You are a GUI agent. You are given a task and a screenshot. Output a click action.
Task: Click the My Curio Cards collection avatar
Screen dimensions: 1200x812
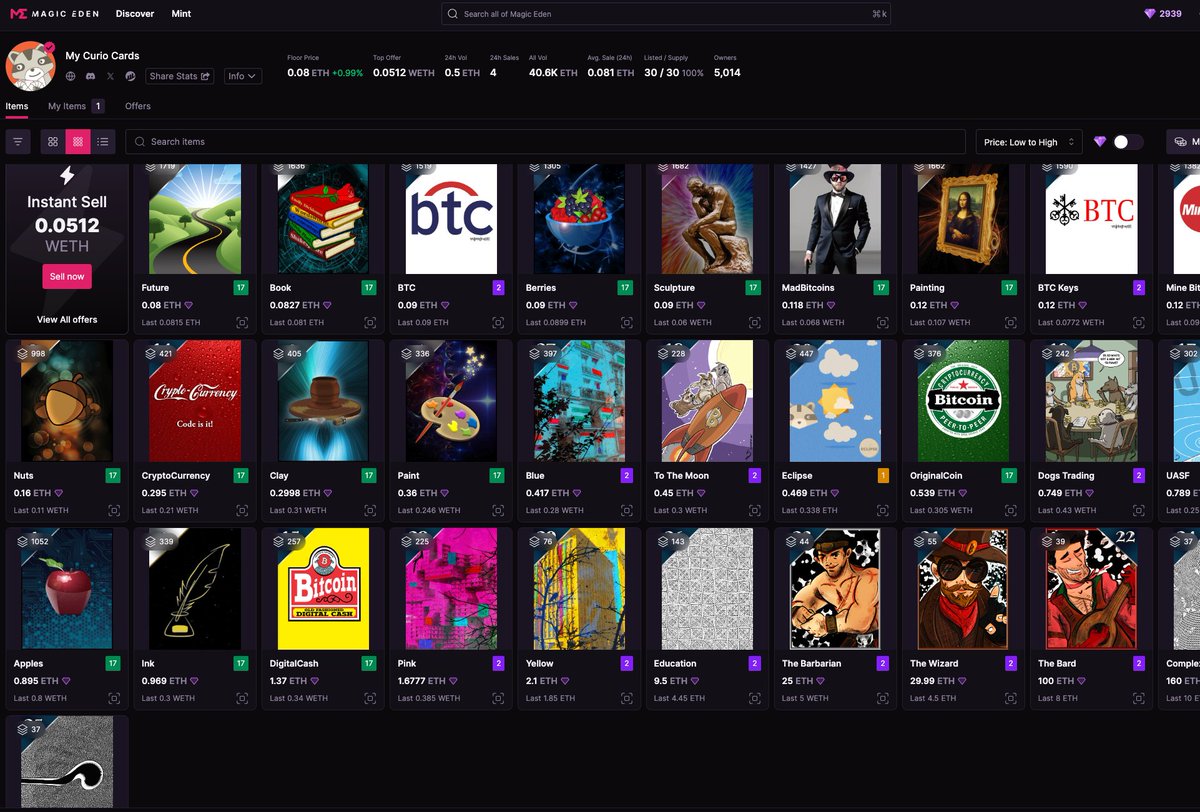click(30, 66)
